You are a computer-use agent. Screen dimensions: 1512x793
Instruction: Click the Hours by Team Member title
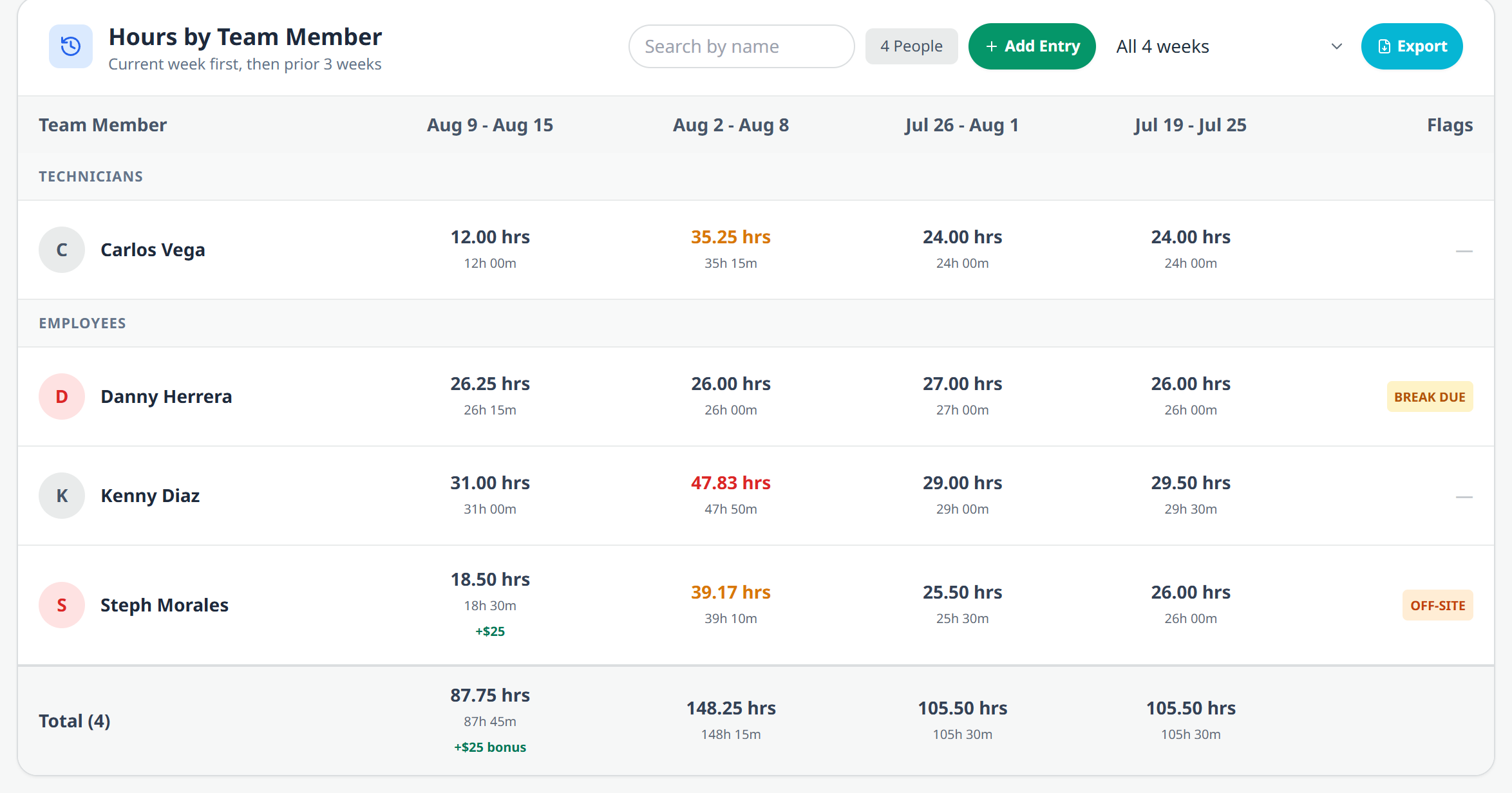[x=245, y=37]
